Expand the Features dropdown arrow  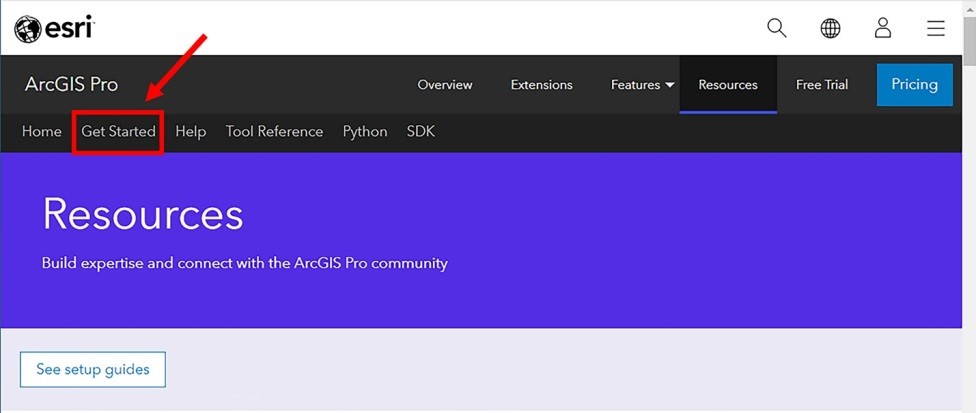[670, 85]
